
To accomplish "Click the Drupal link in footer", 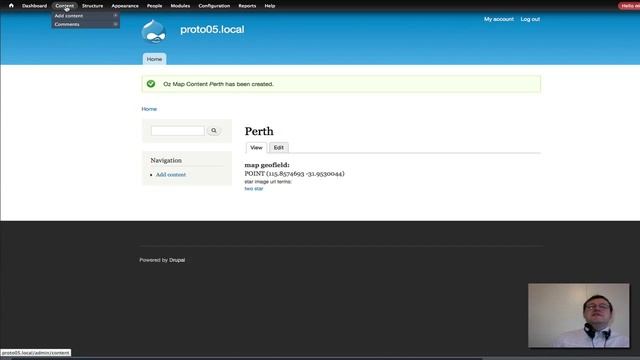I will tap(177, 260).
